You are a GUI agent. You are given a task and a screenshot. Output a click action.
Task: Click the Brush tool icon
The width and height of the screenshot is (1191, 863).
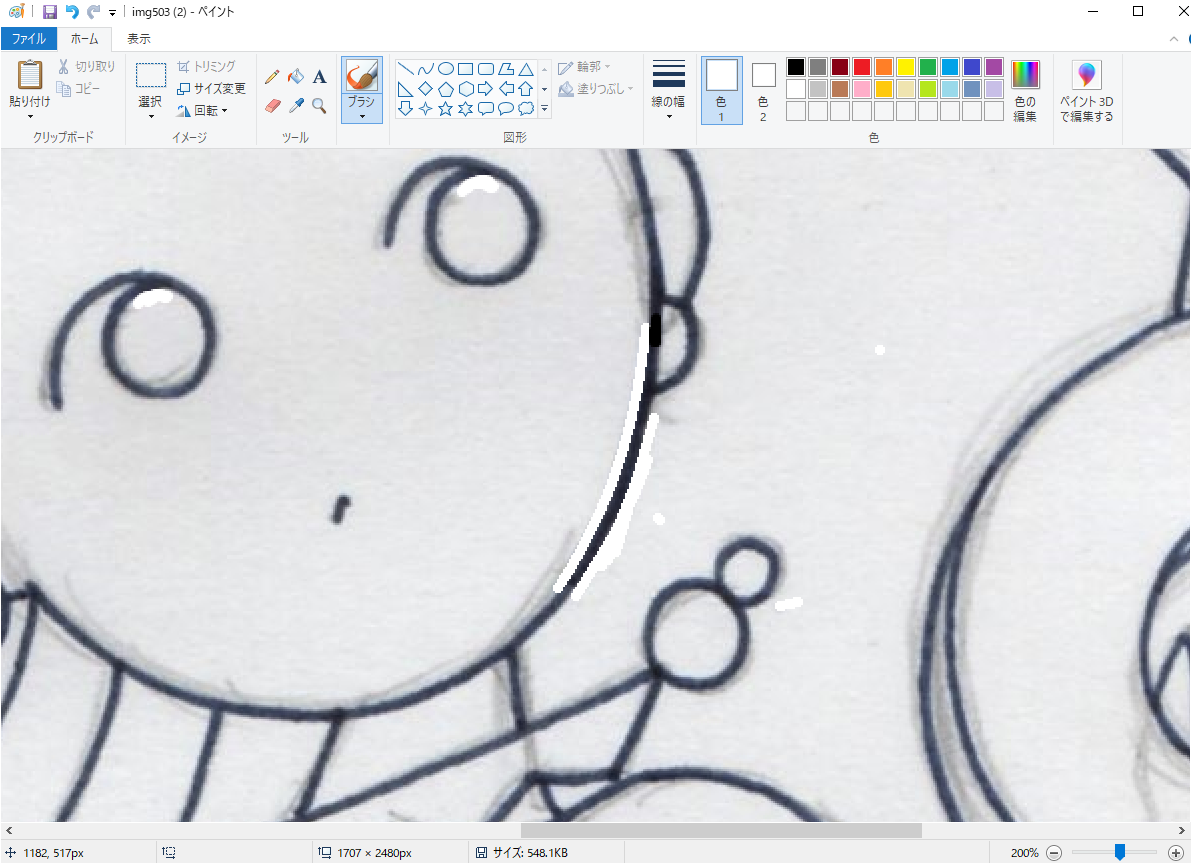(362, 76)
